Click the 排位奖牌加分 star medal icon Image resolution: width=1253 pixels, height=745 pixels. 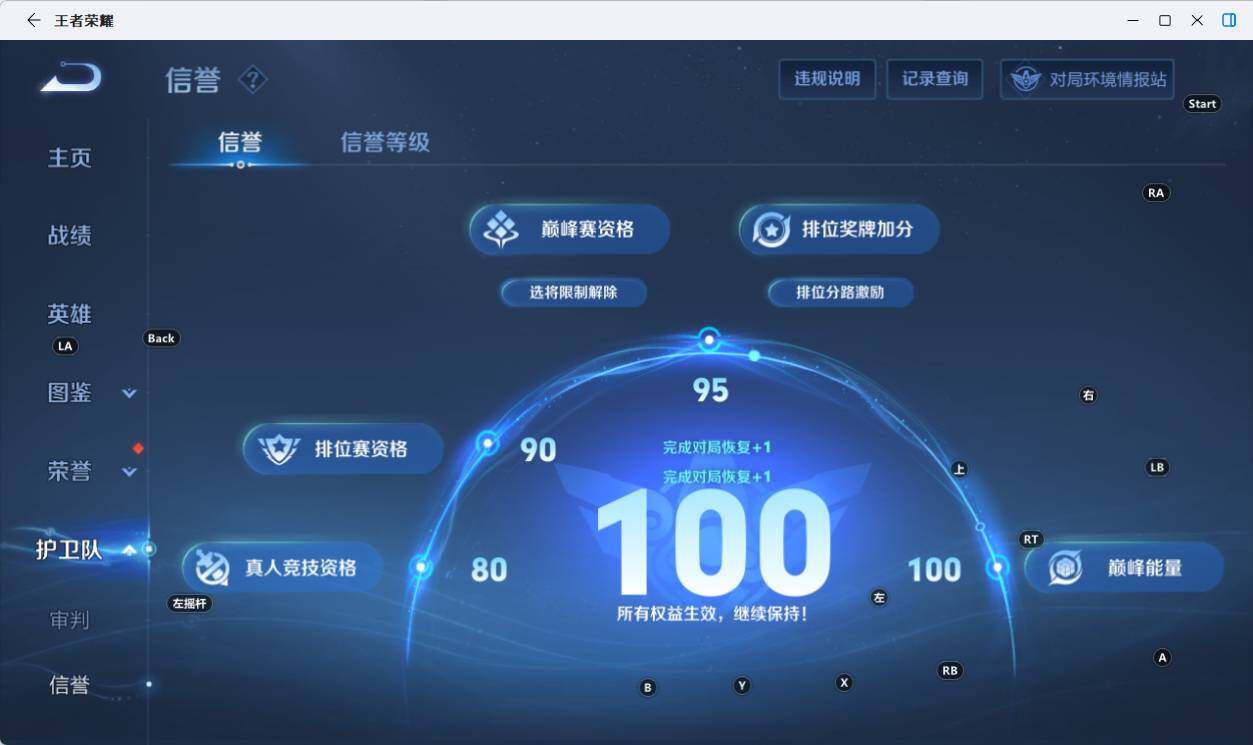[769, 228]
